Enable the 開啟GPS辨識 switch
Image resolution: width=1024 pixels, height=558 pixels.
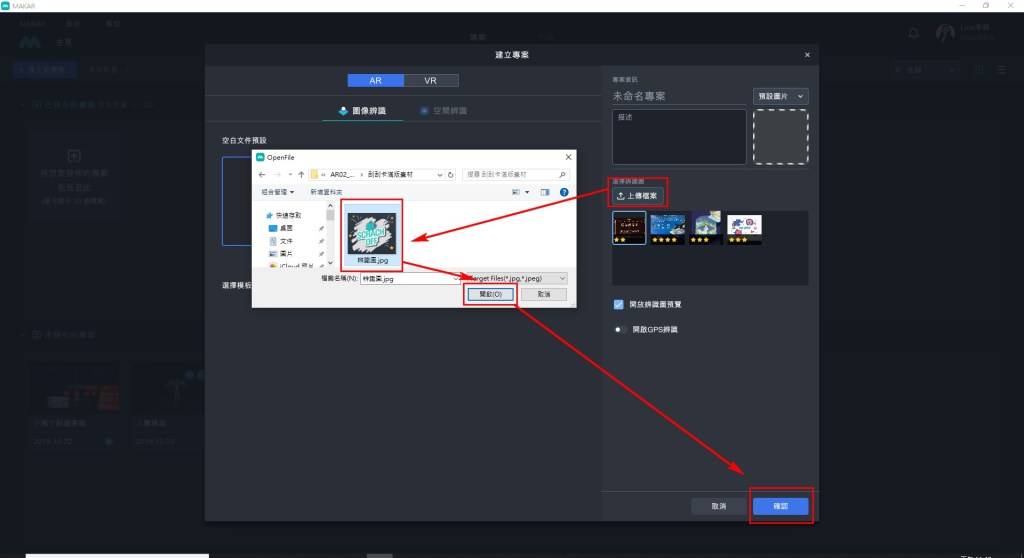pyautogui.click(x=621, y=329)
